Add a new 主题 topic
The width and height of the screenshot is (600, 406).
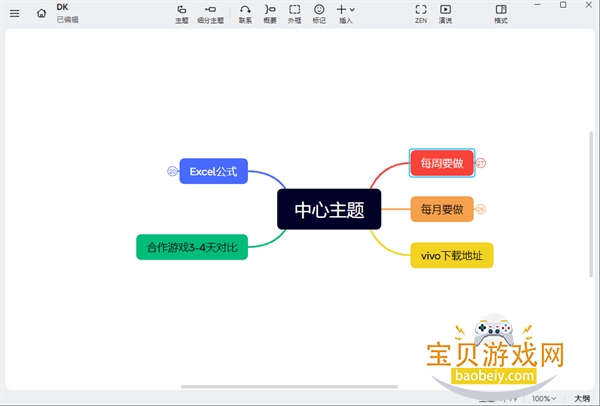[x=182, y=14]
